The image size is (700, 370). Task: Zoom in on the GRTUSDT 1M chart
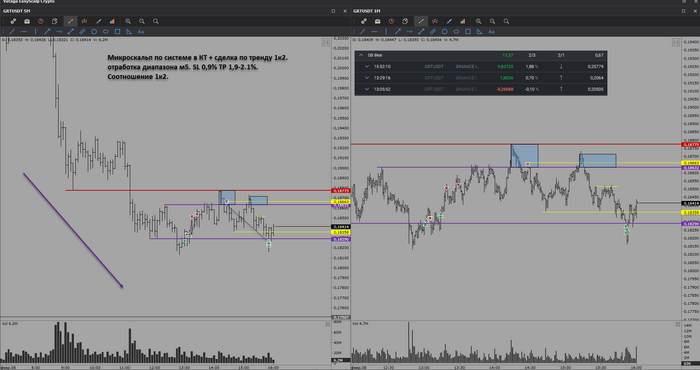tap(479, 21)
